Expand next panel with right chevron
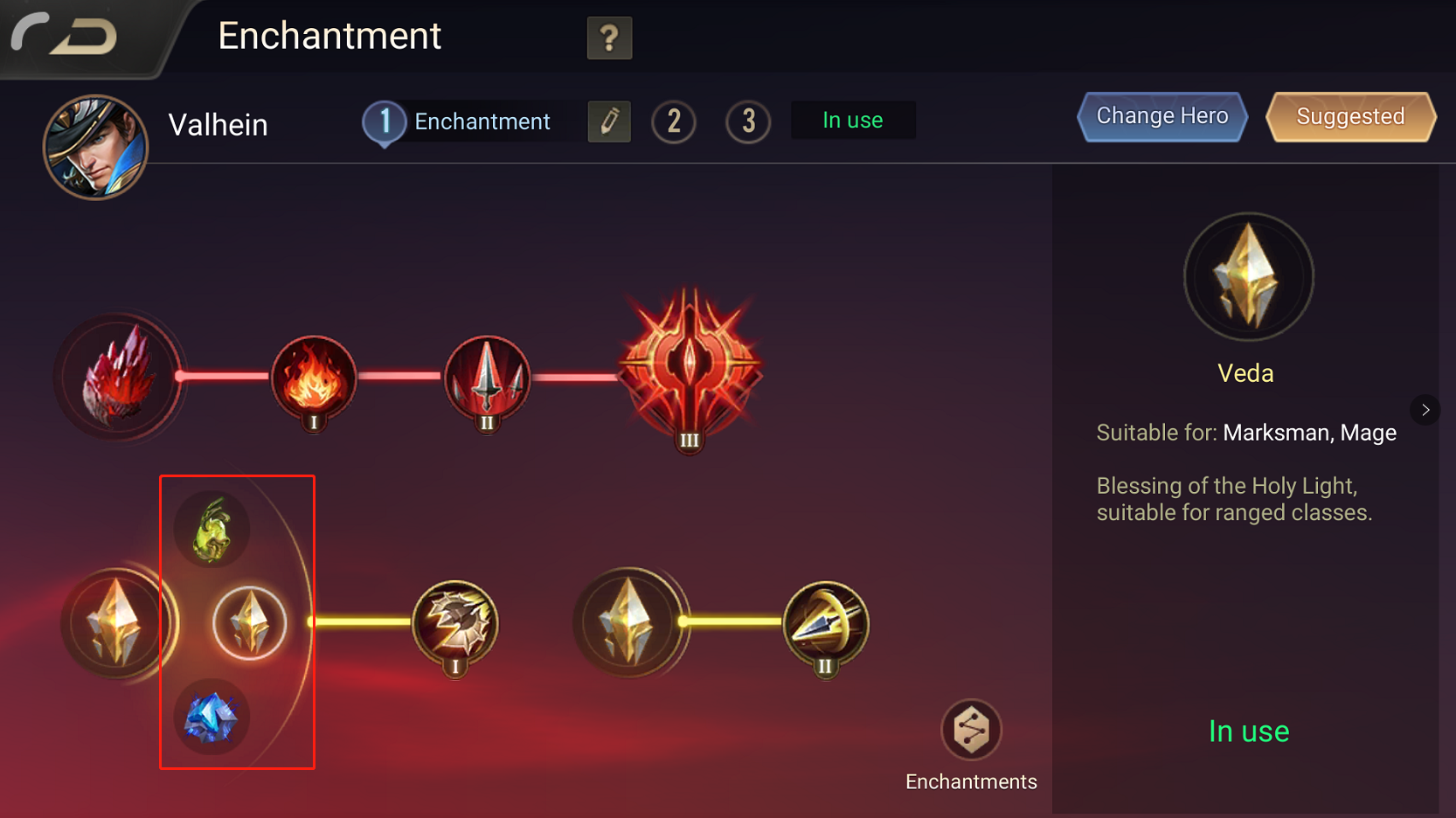The image size is (1456, 818). pyautogui.click(x=1425, y=410)
